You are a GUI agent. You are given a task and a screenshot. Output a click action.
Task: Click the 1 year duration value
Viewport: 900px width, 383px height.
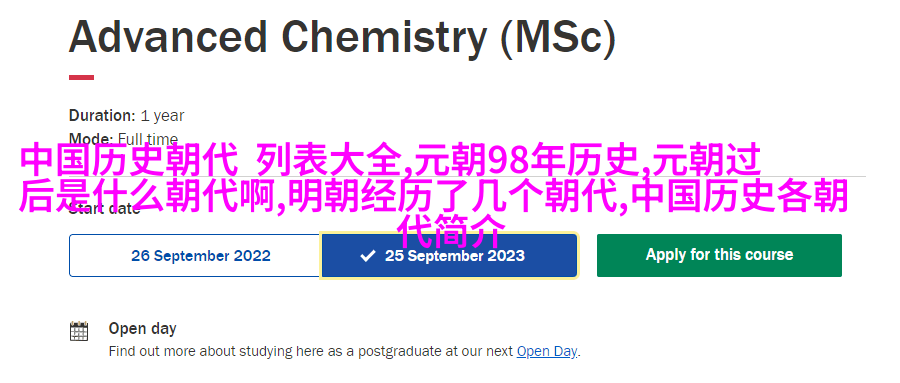click(x=162, y=115)
